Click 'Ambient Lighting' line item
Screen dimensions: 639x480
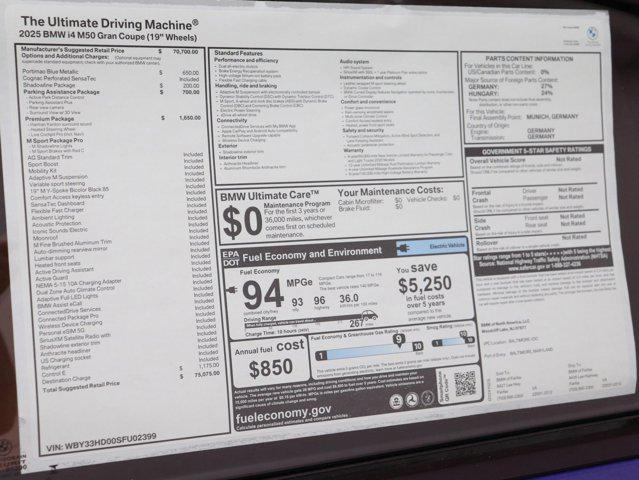click(x=53, y=217)
